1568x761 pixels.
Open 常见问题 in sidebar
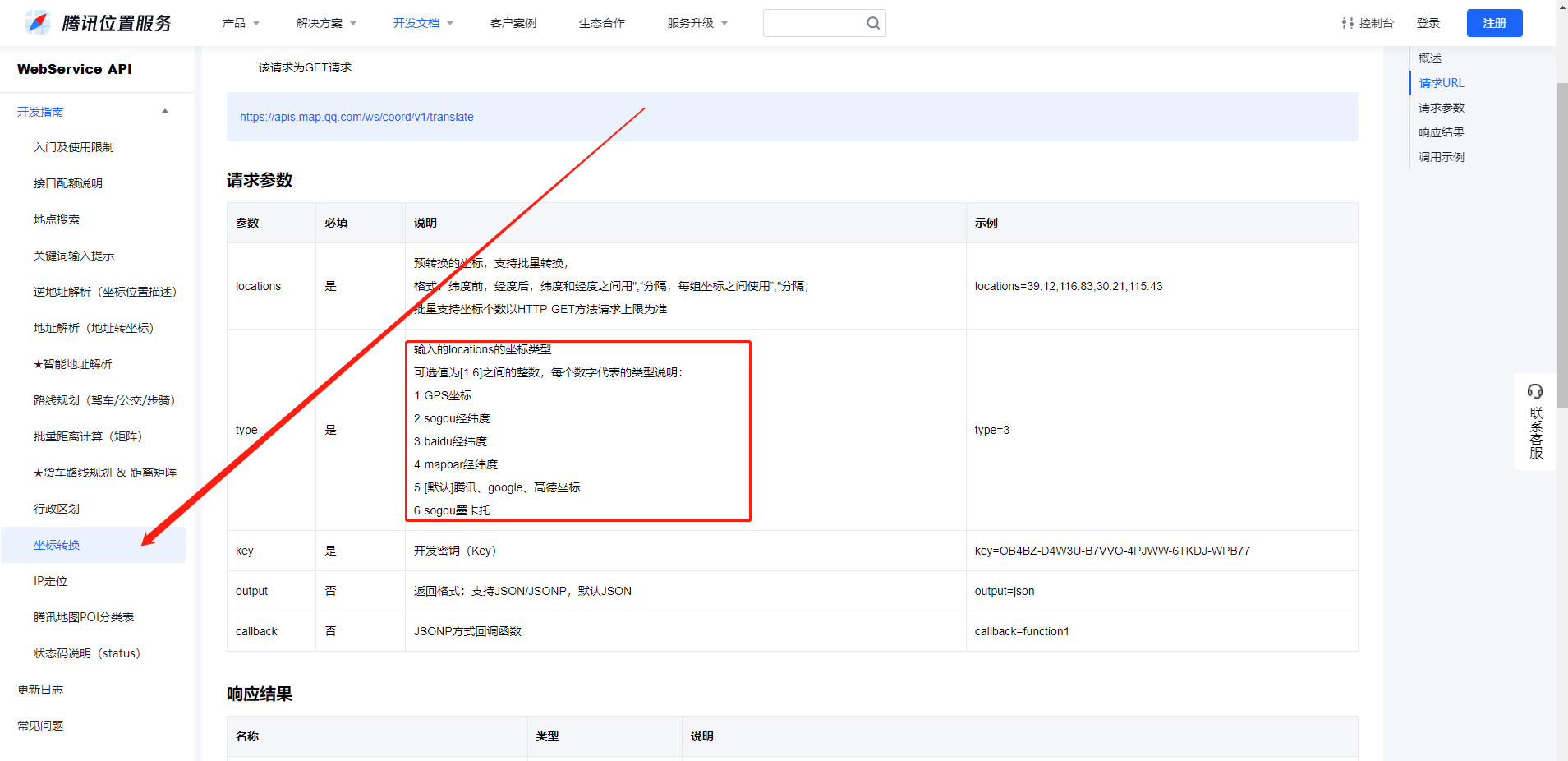coord(40,726)
